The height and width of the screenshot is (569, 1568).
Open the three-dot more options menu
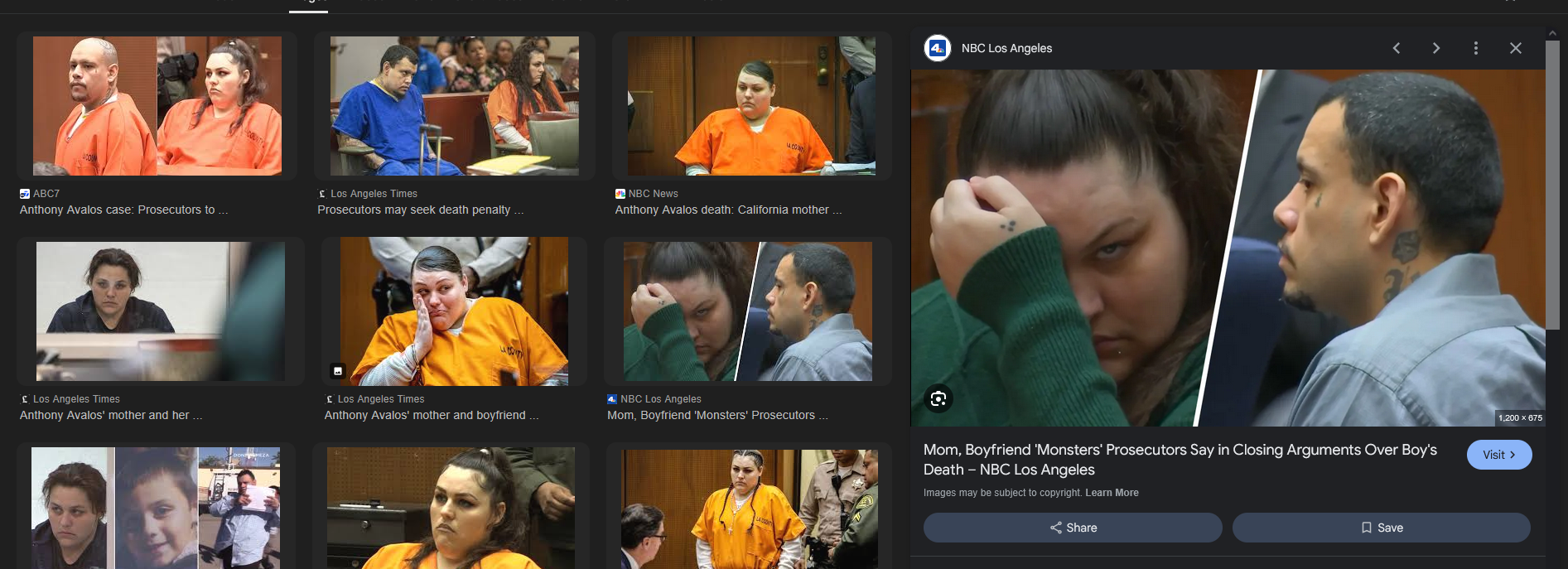point(1476,48)
